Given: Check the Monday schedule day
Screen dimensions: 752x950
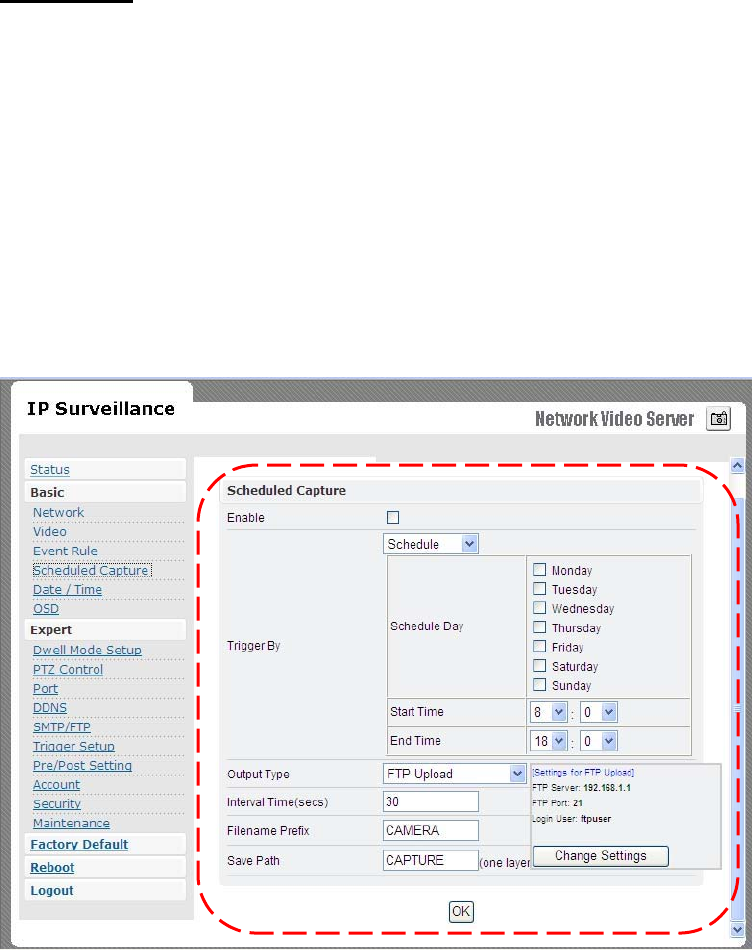Looking at the screenshot, I should pos(539,570).
